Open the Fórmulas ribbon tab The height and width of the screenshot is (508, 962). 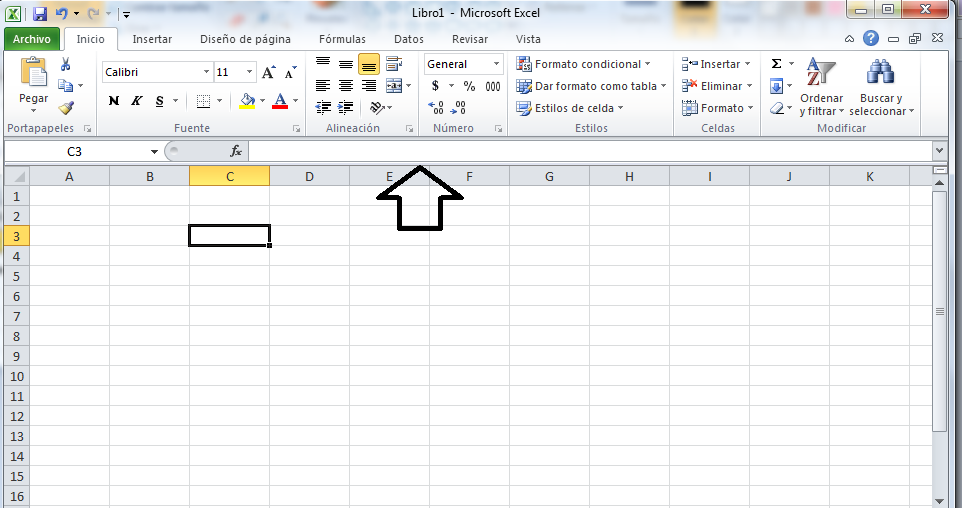[x=342, y=39]
